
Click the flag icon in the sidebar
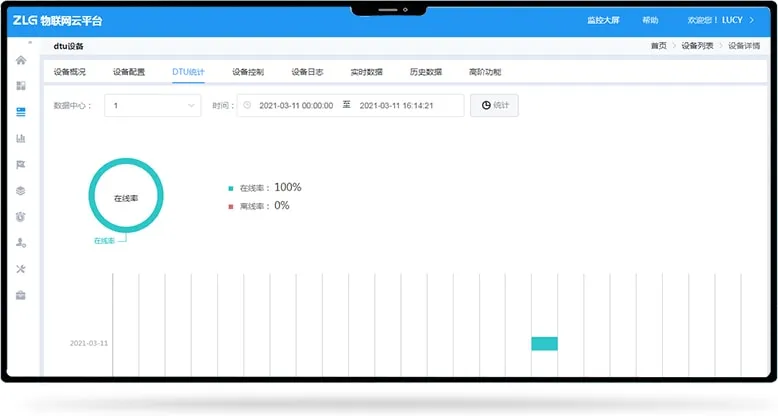click(x=21, y=164)
